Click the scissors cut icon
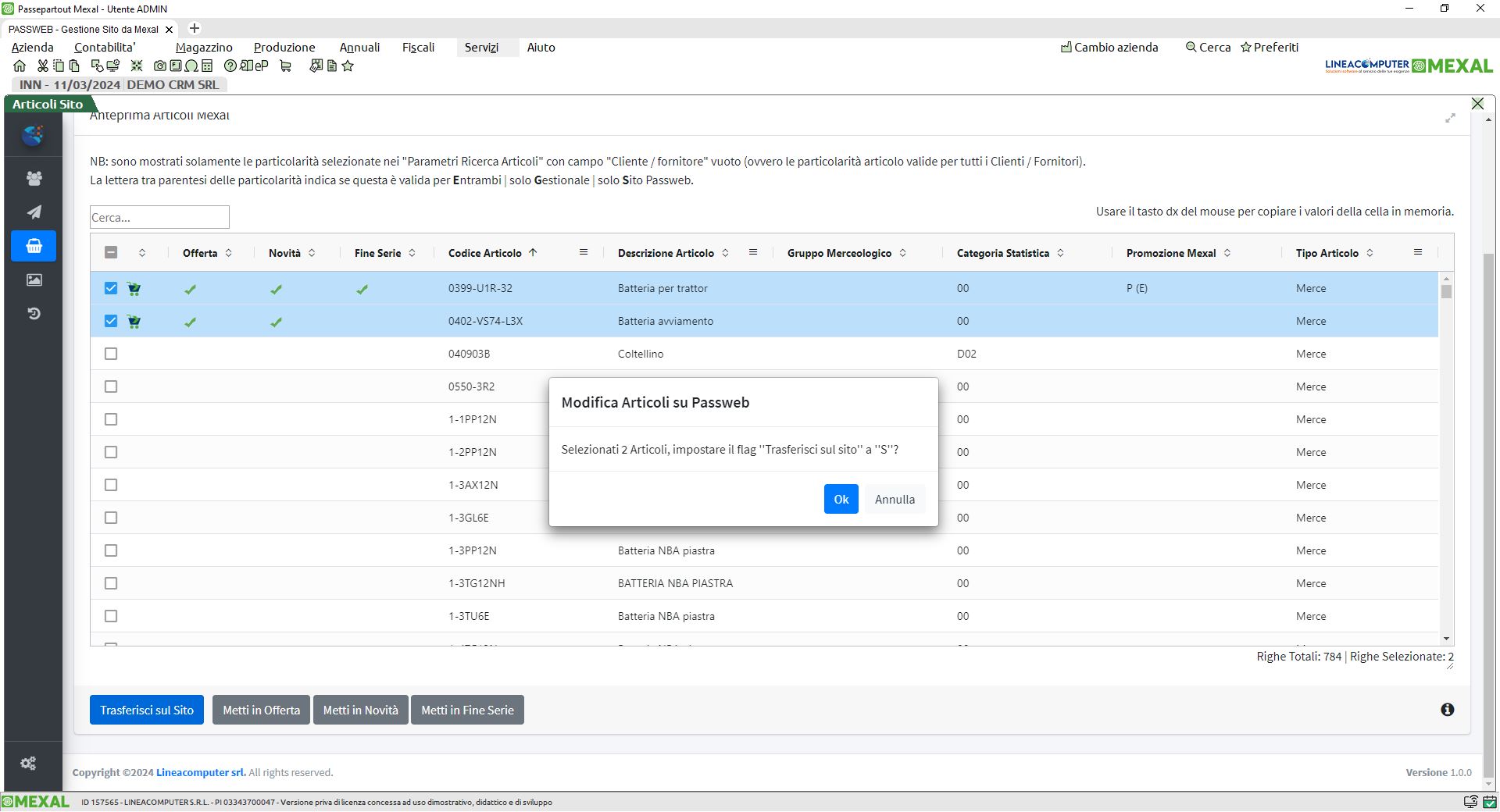 (x=42, y=66)
